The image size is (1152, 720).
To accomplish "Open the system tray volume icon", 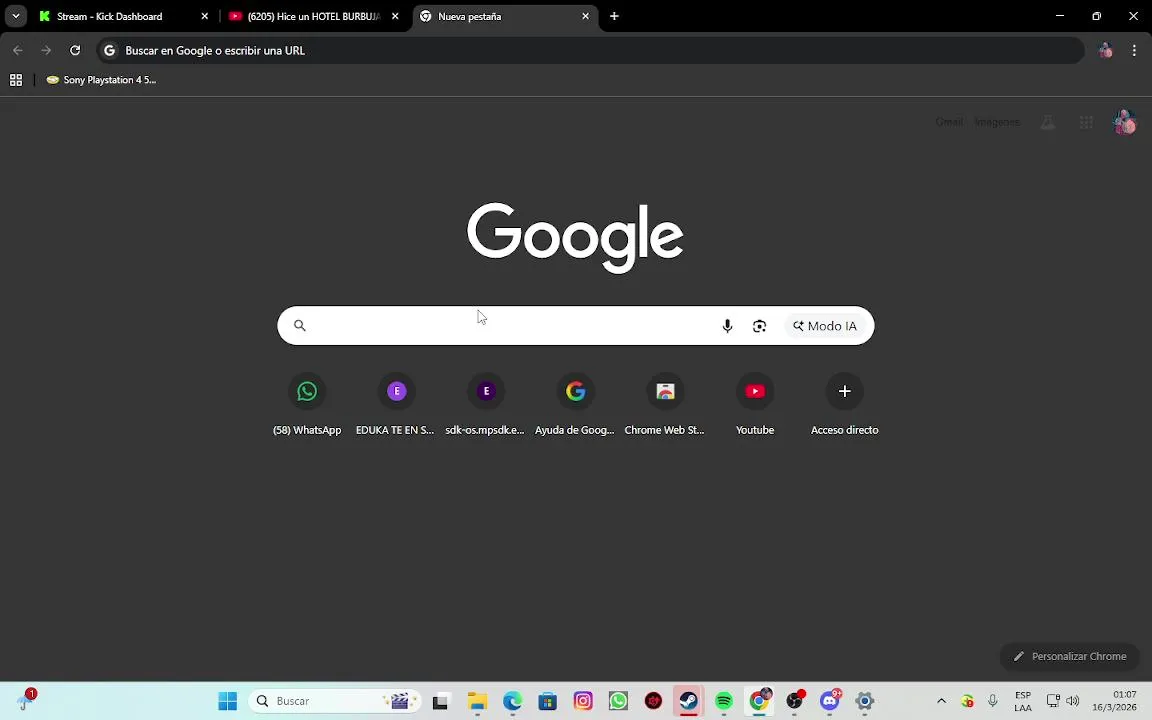I will click(1073, 701).
